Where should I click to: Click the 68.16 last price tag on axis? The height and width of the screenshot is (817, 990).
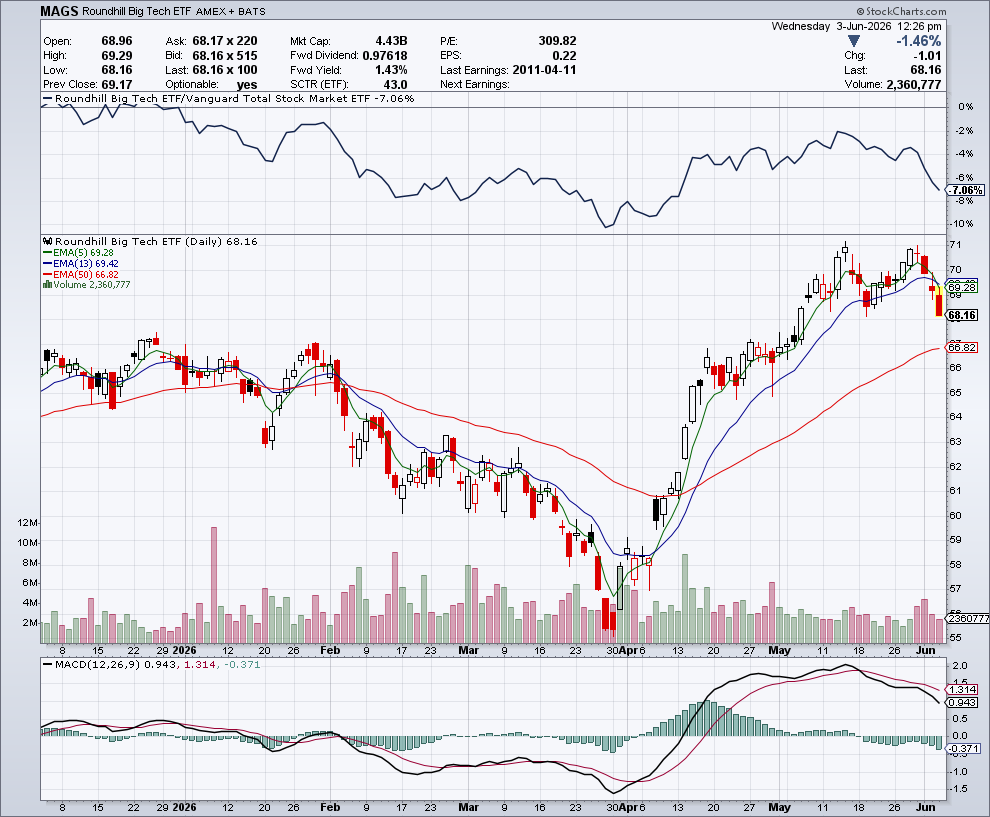coord(962,315)
